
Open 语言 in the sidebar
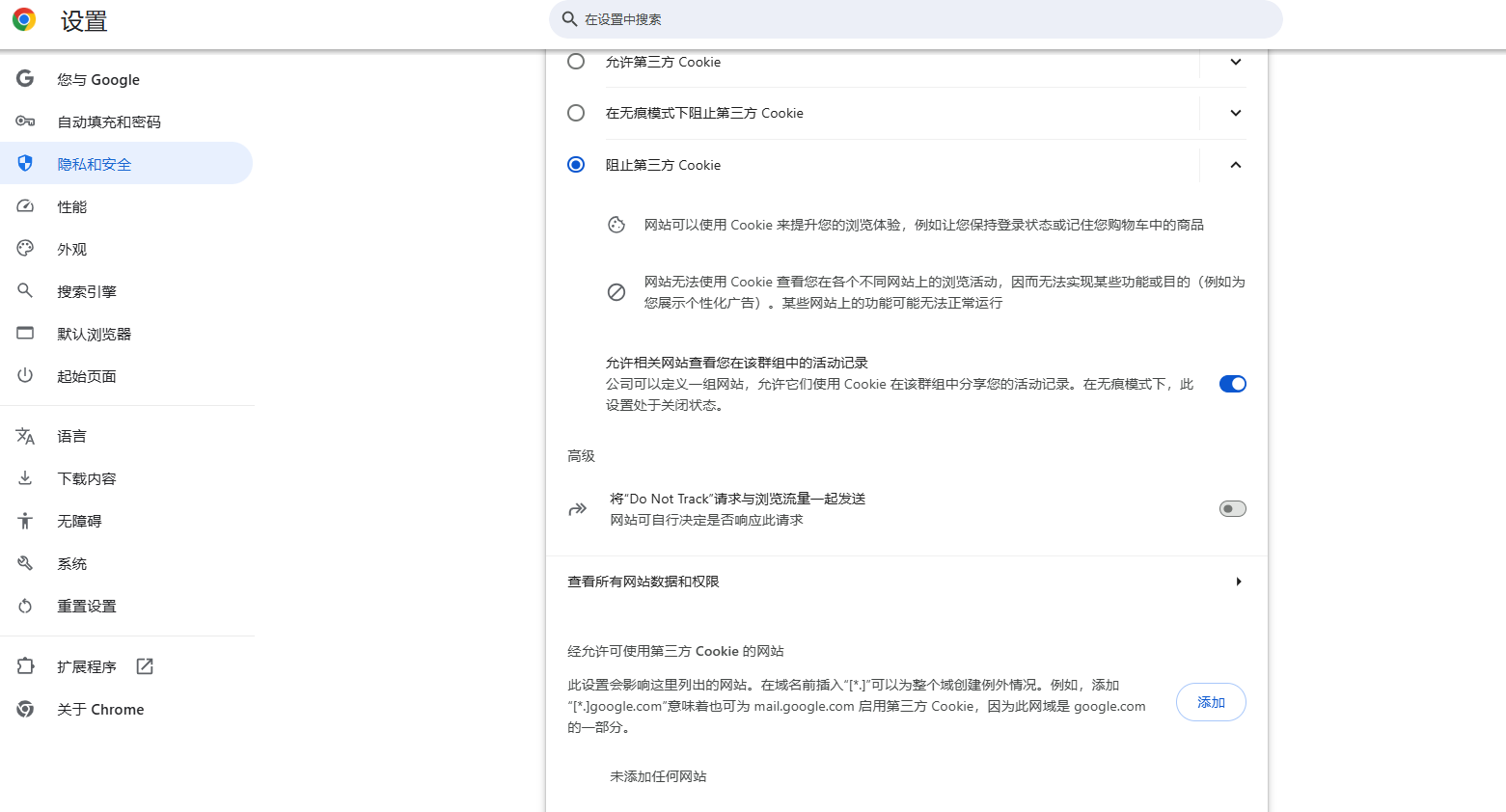click(x=126, y=436)
